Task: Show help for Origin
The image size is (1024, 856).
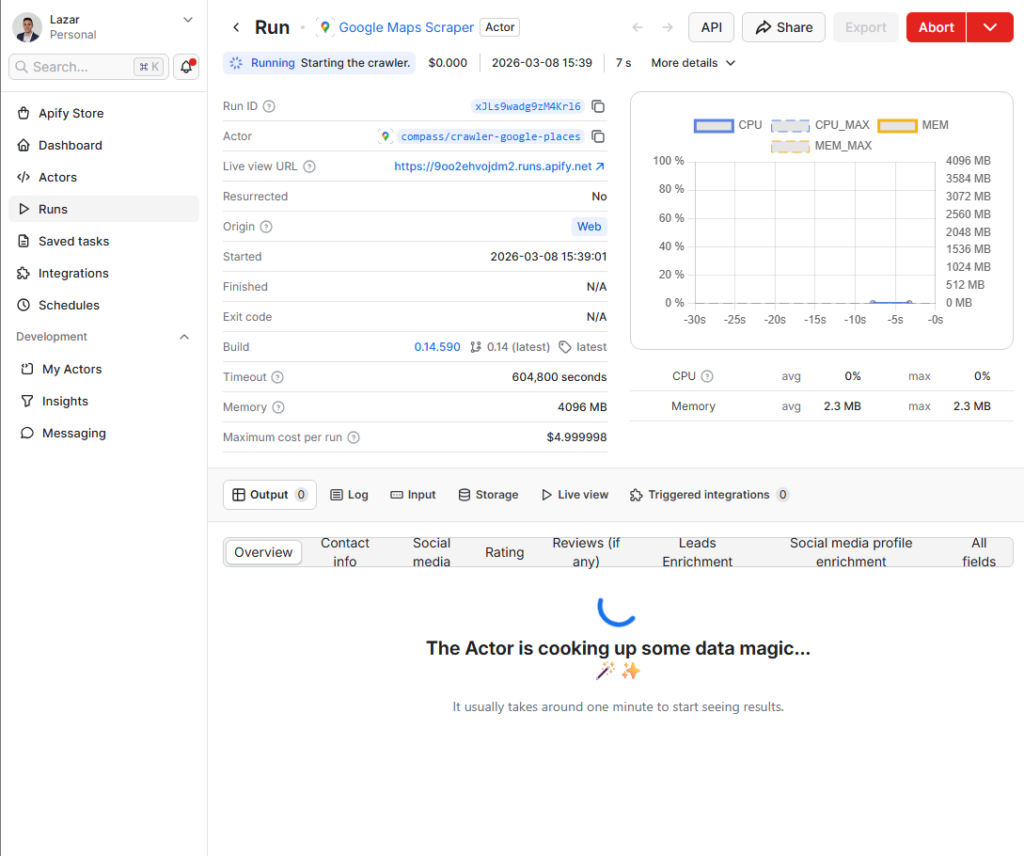Action: [x=266, y=227]
